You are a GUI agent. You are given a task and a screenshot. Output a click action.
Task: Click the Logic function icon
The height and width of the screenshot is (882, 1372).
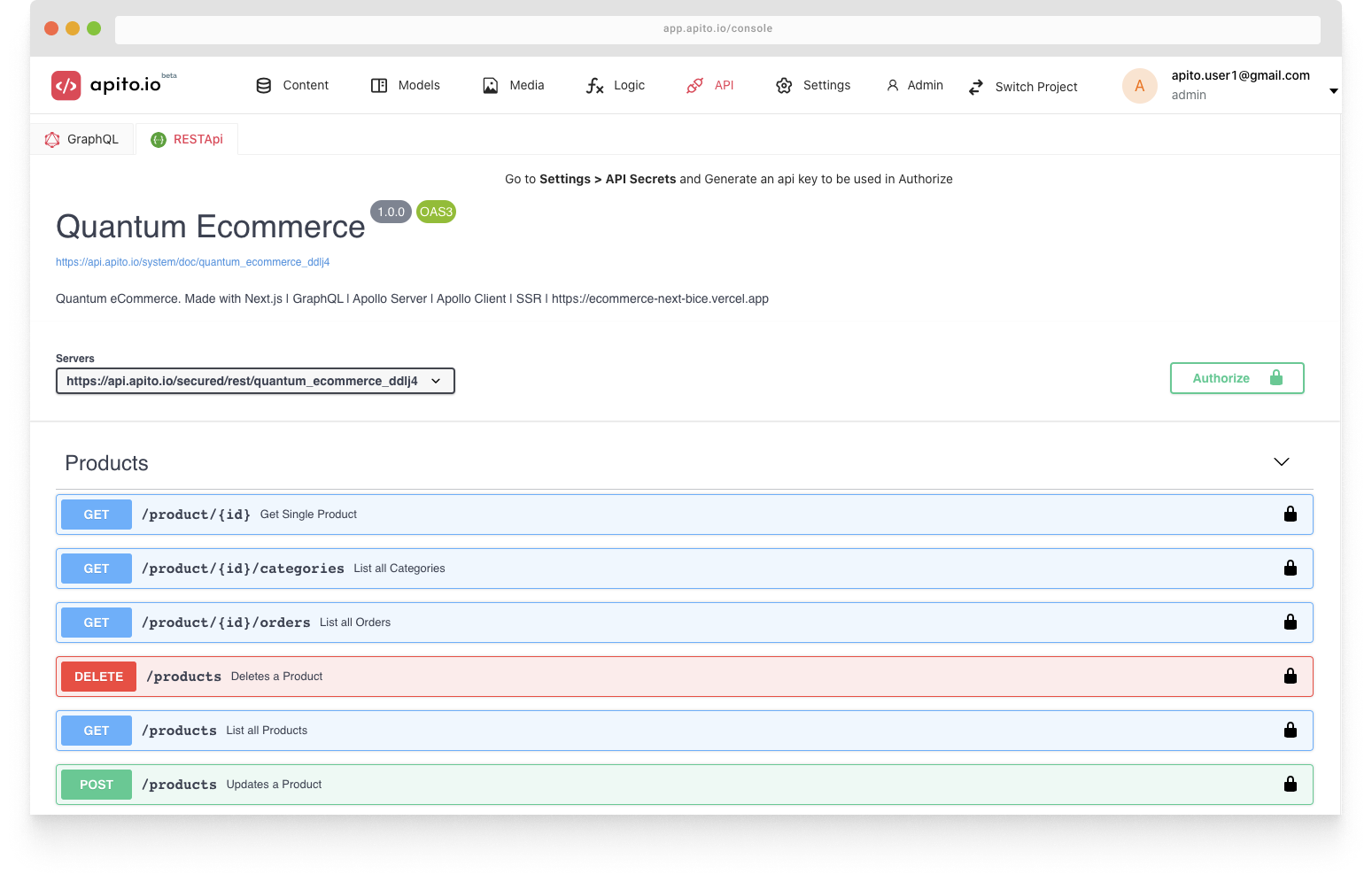pos(595,86)
